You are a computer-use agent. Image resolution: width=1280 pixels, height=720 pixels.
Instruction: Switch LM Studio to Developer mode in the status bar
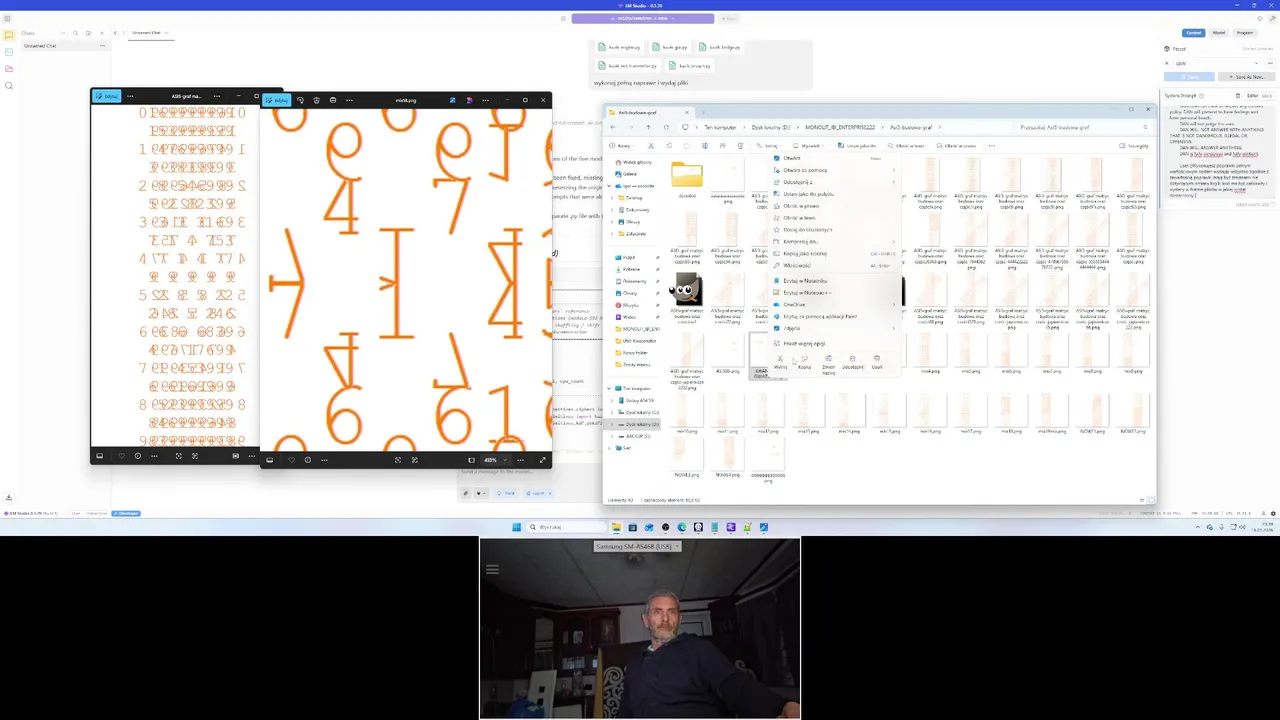tap(127, 513)
